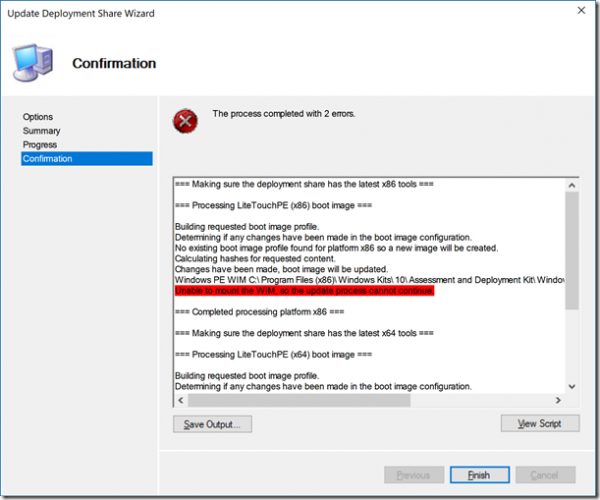600x500 pixels.
Task: Open the View Script button
Action: pos(540,423)
